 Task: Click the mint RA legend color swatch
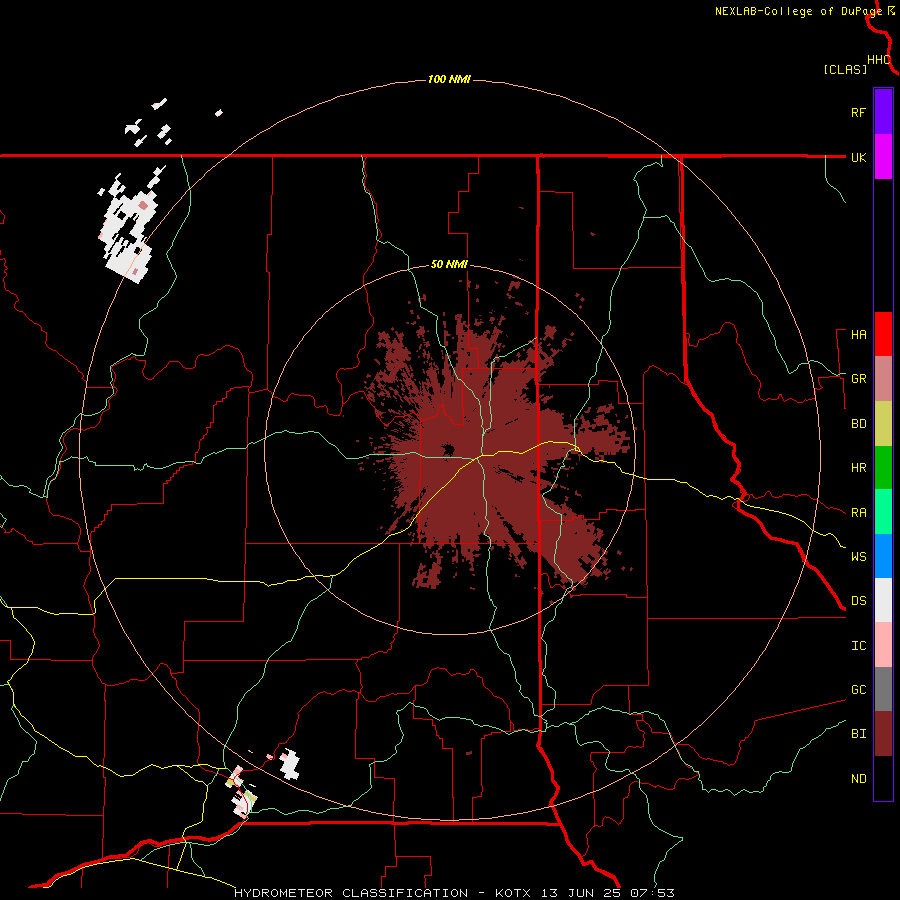coord(883,512)
